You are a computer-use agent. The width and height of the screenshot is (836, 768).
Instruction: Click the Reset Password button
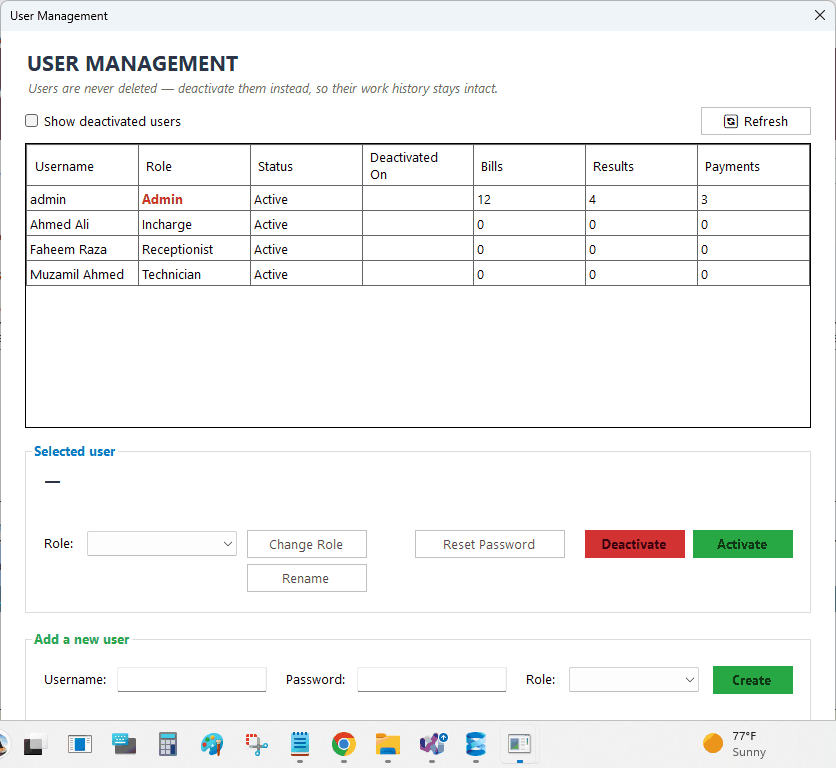click(x=489, y=544)
